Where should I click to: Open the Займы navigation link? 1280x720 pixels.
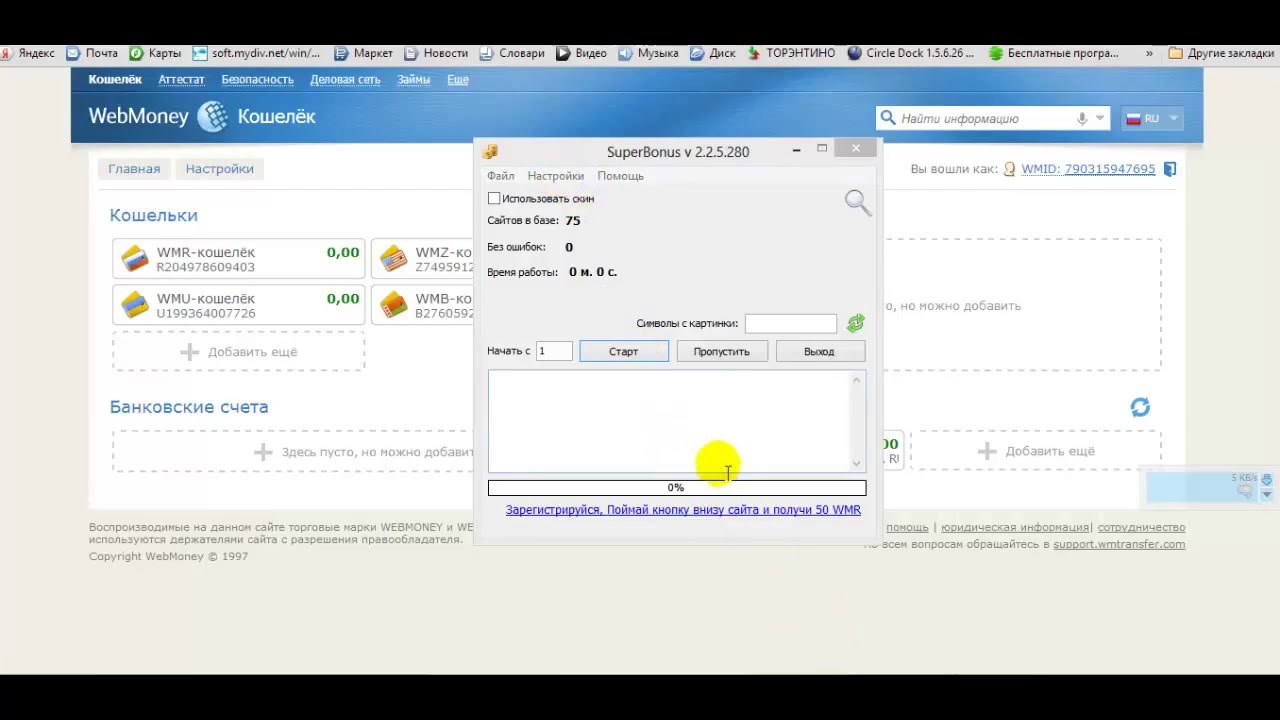(414, 79)
